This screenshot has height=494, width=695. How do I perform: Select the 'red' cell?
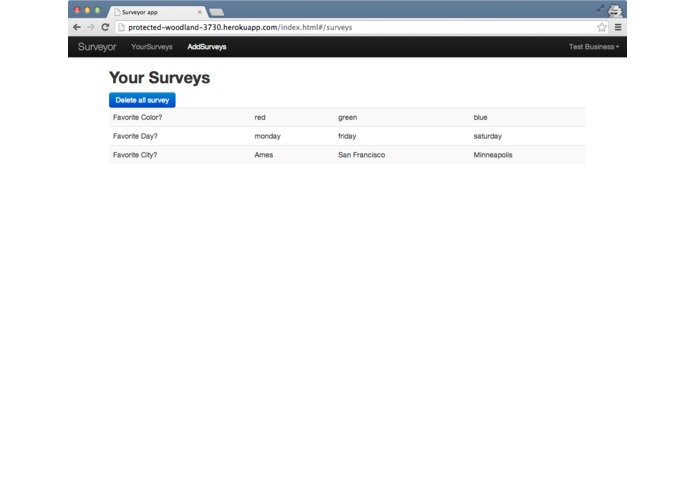point(293,117)
